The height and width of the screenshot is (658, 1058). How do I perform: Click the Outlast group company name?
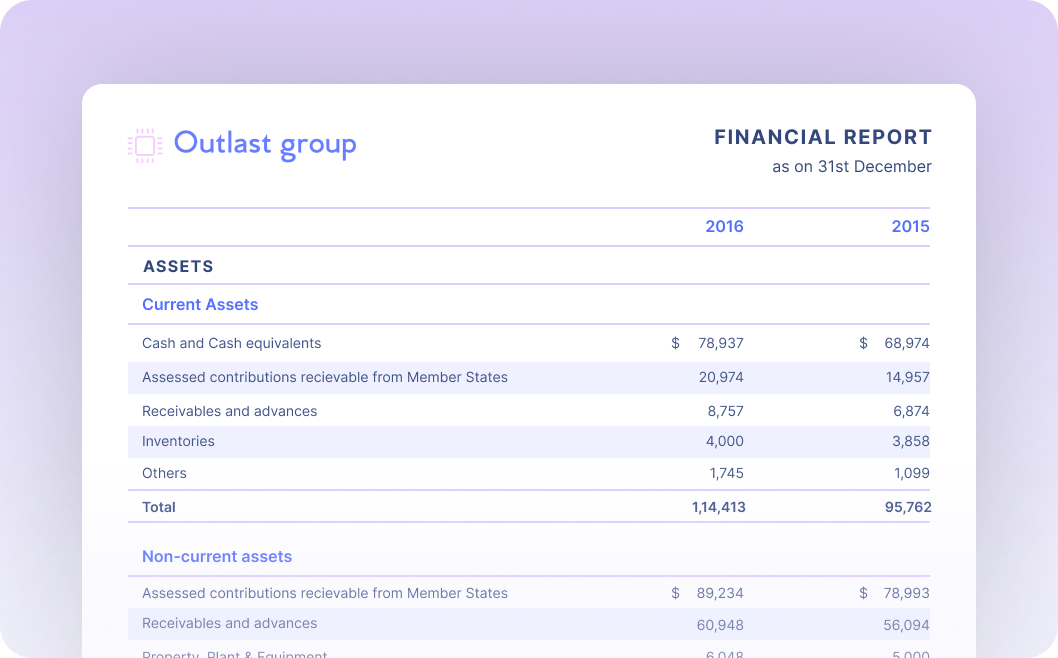(265, 144)
